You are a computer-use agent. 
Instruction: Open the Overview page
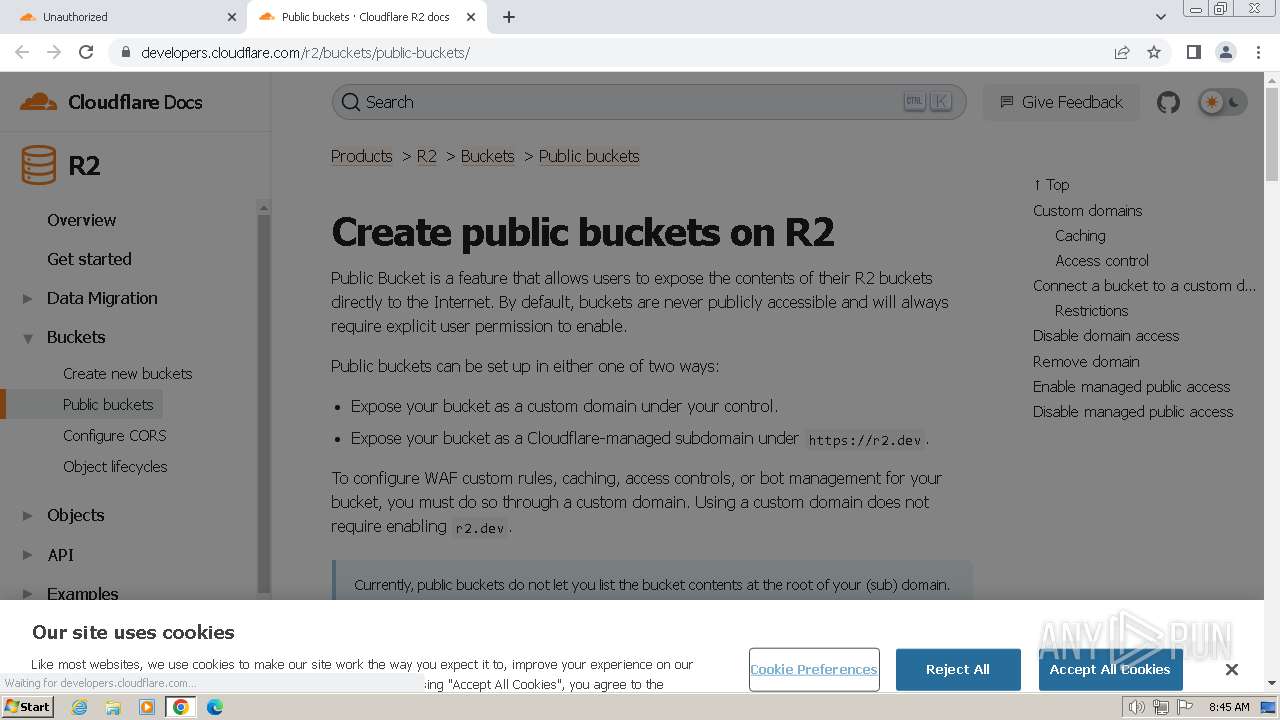(x=81, y=220)
